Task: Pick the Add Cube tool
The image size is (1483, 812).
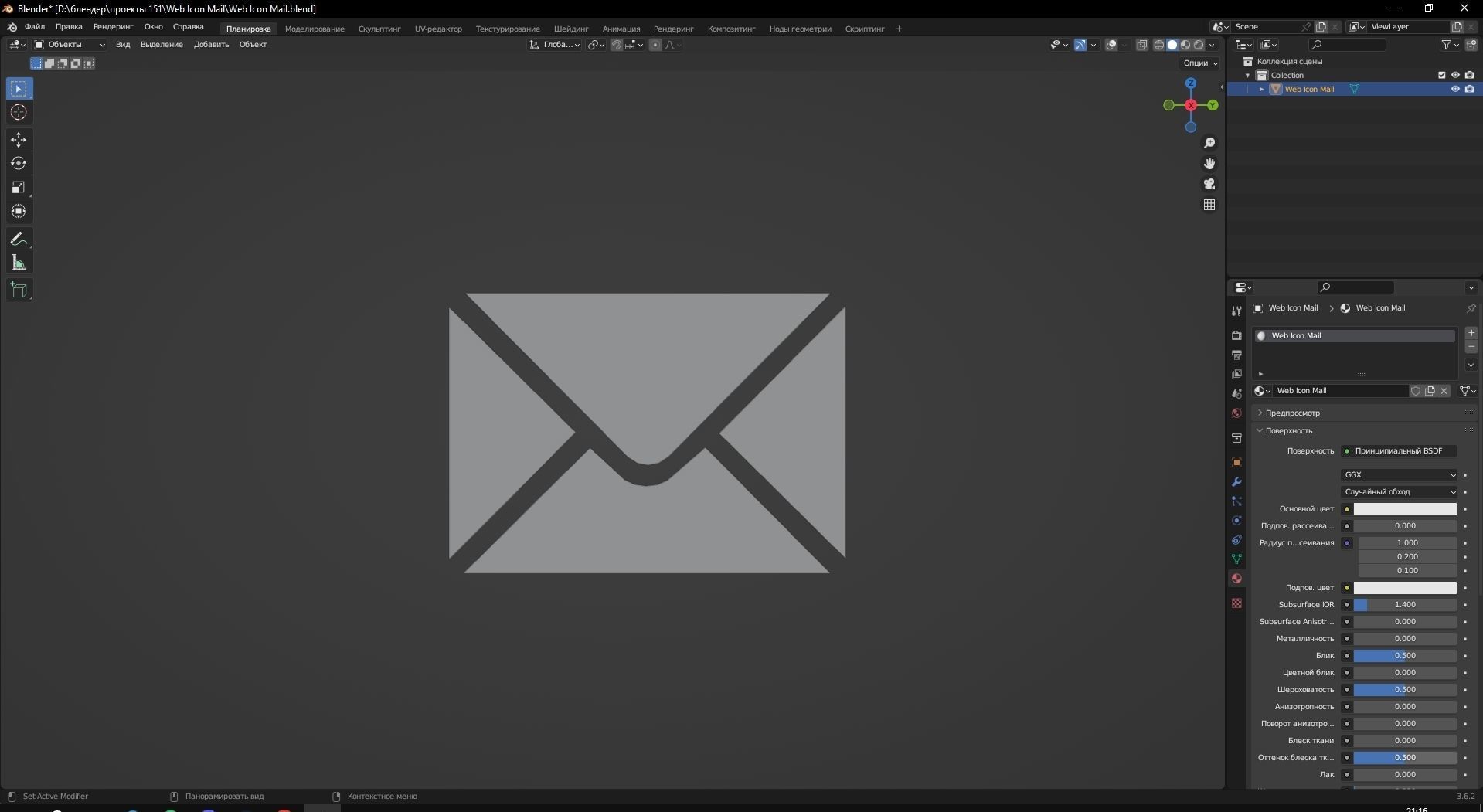Action: pos(19,290)
